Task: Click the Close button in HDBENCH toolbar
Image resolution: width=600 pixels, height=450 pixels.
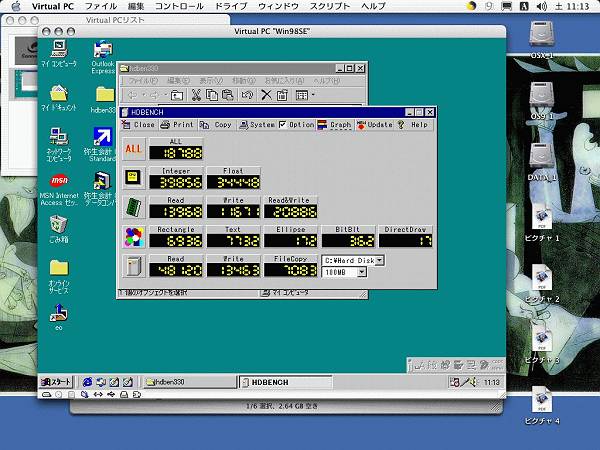Action: [138, 125]
